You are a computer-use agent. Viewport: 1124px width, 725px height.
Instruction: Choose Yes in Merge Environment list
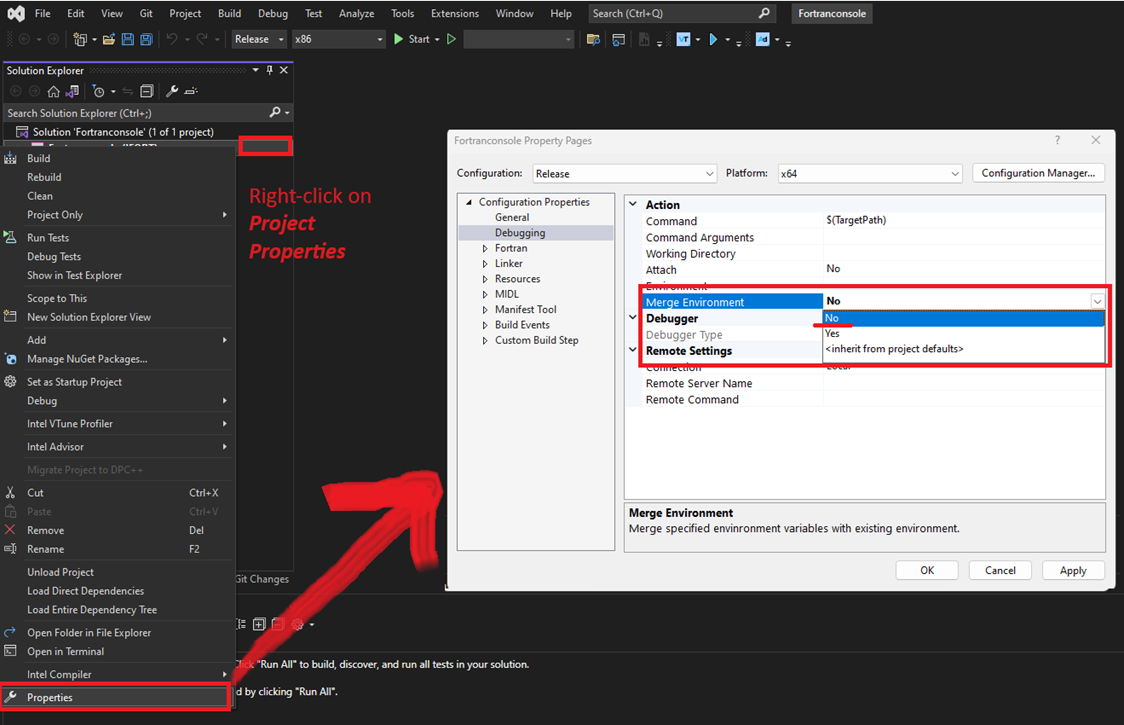coord(833,334)
